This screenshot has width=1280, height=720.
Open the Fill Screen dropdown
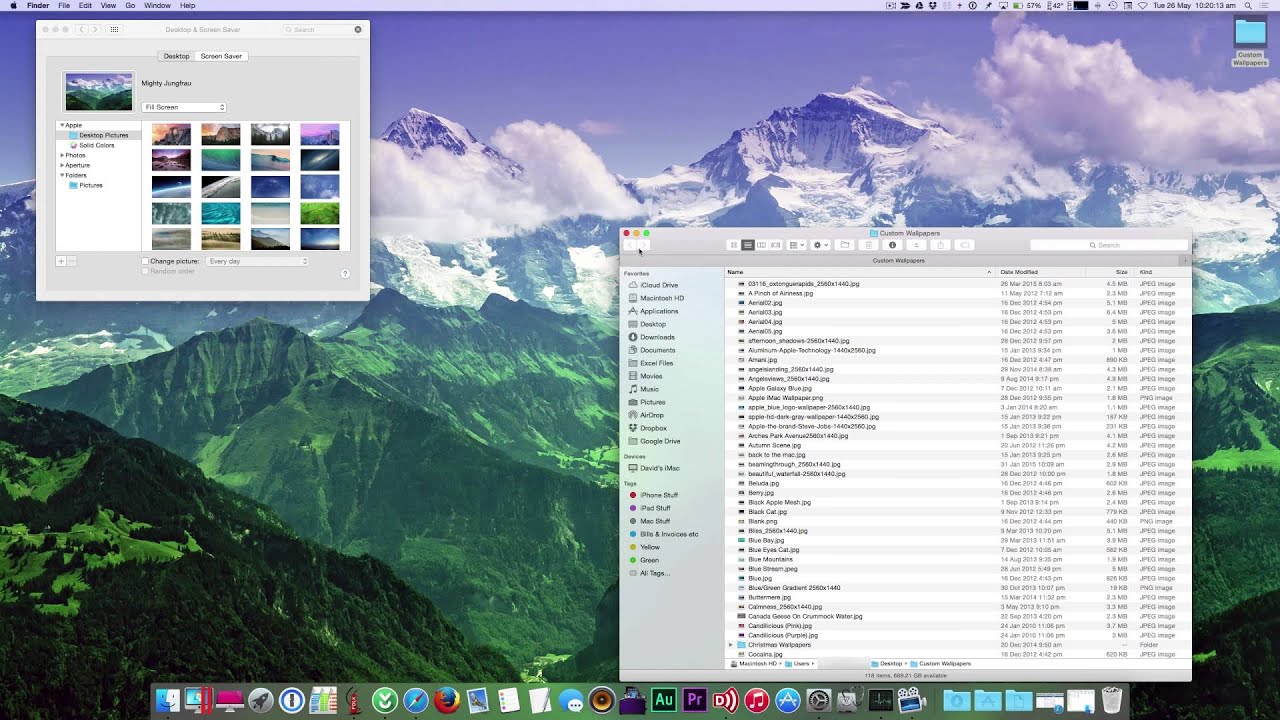coord(183,107)
